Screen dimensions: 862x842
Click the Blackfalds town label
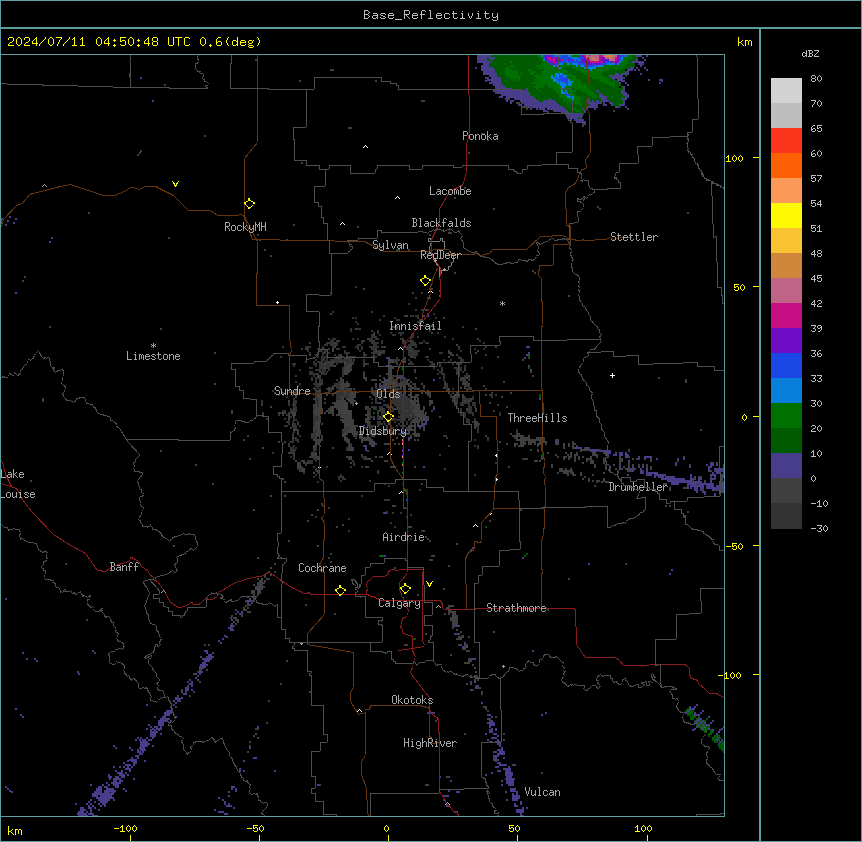[441, 223]
